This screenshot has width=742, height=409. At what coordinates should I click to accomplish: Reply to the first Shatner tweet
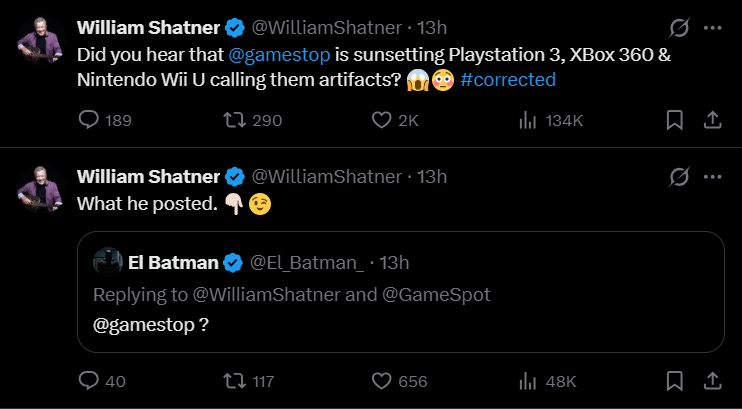pos(89,120)
